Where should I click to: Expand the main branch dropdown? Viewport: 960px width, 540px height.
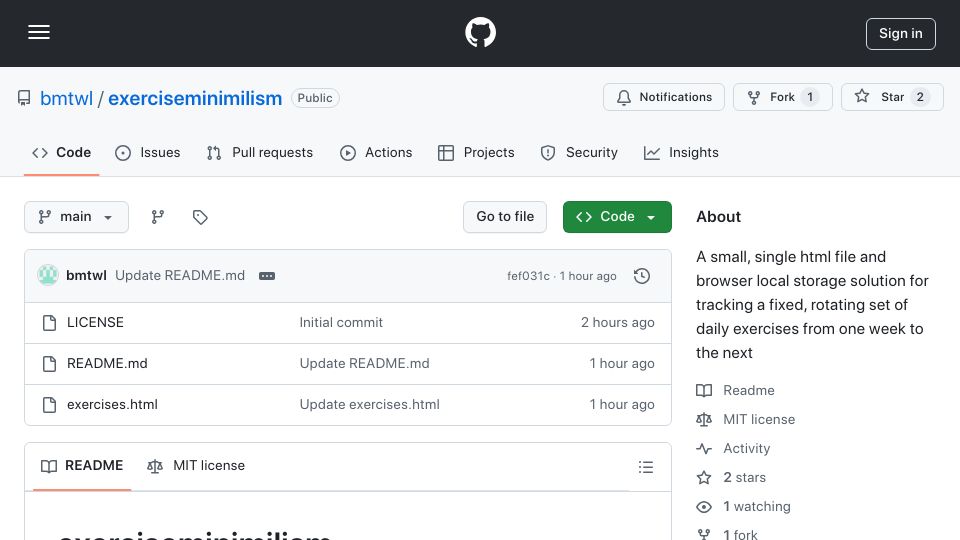[x=77, y=217]
